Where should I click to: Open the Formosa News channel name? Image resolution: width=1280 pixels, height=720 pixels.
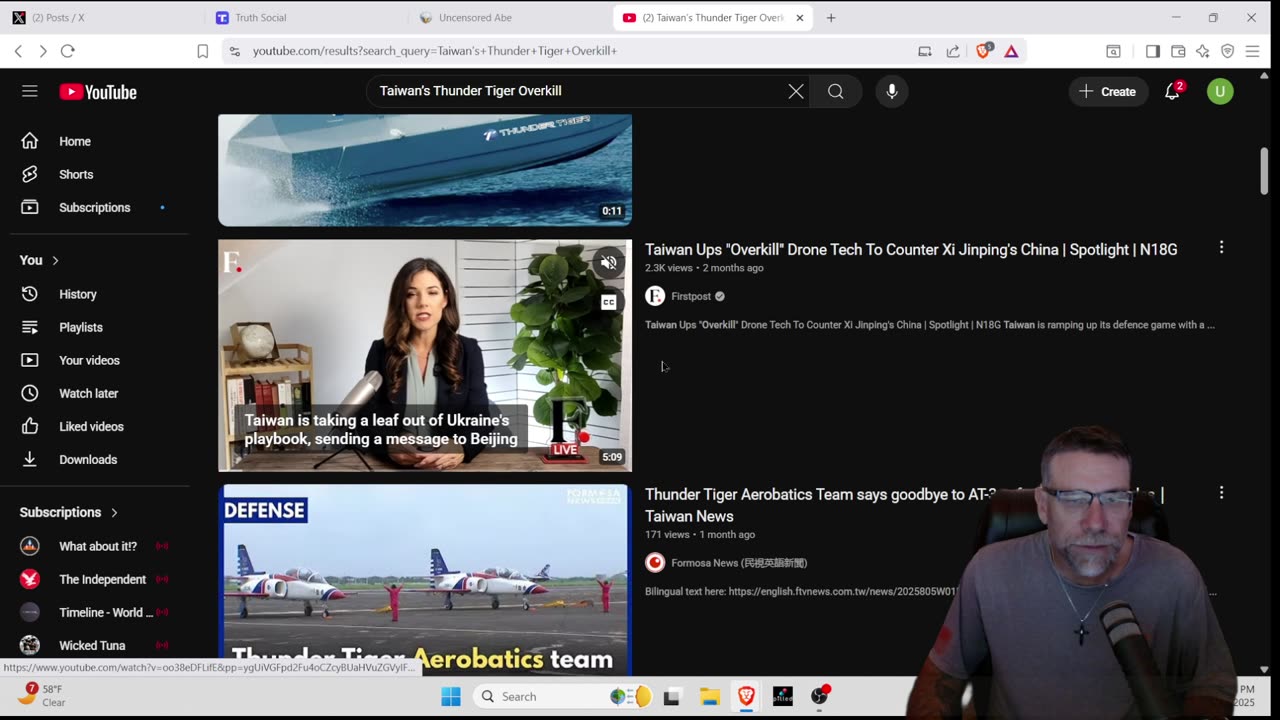(739, 563)
